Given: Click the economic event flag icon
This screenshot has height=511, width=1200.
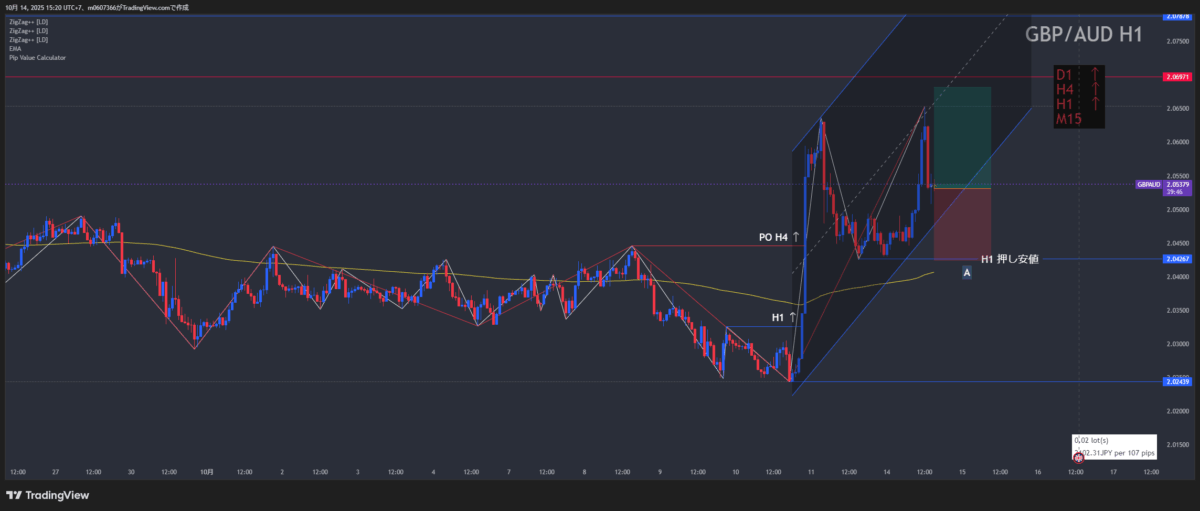Looking at the screenshot, I should [1078, 457].
